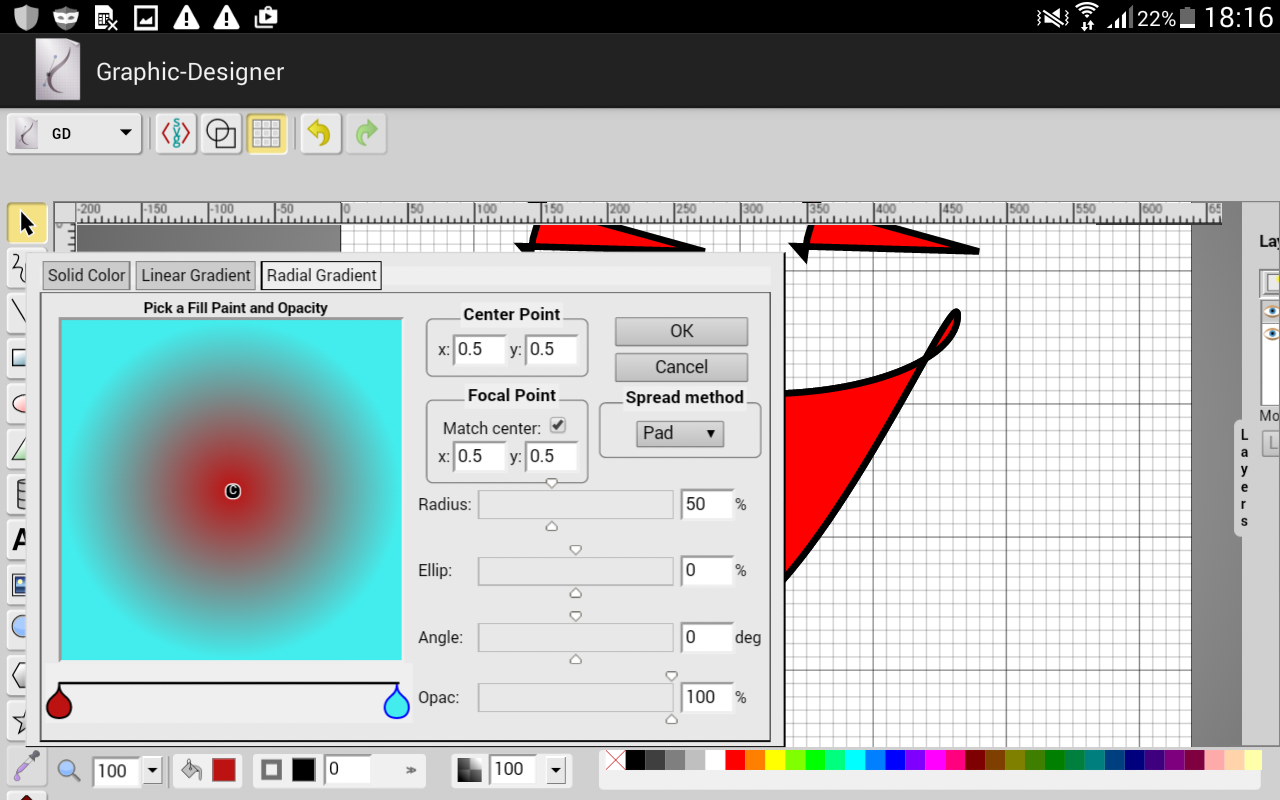Switch to the Solid Color tab
The height and width of the screenshot is (800, 1280).
coord(87,276)
